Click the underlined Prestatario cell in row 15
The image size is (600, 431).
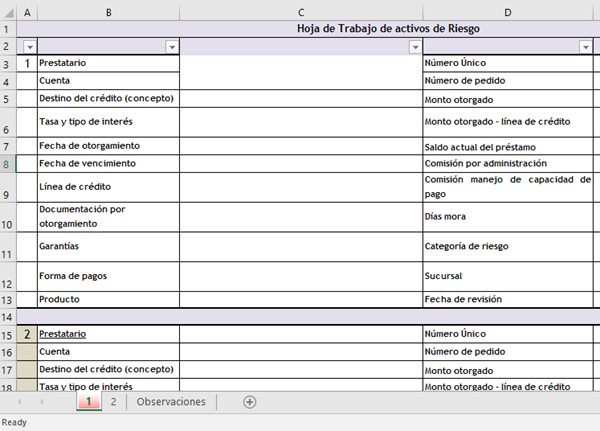coord(62,333)
